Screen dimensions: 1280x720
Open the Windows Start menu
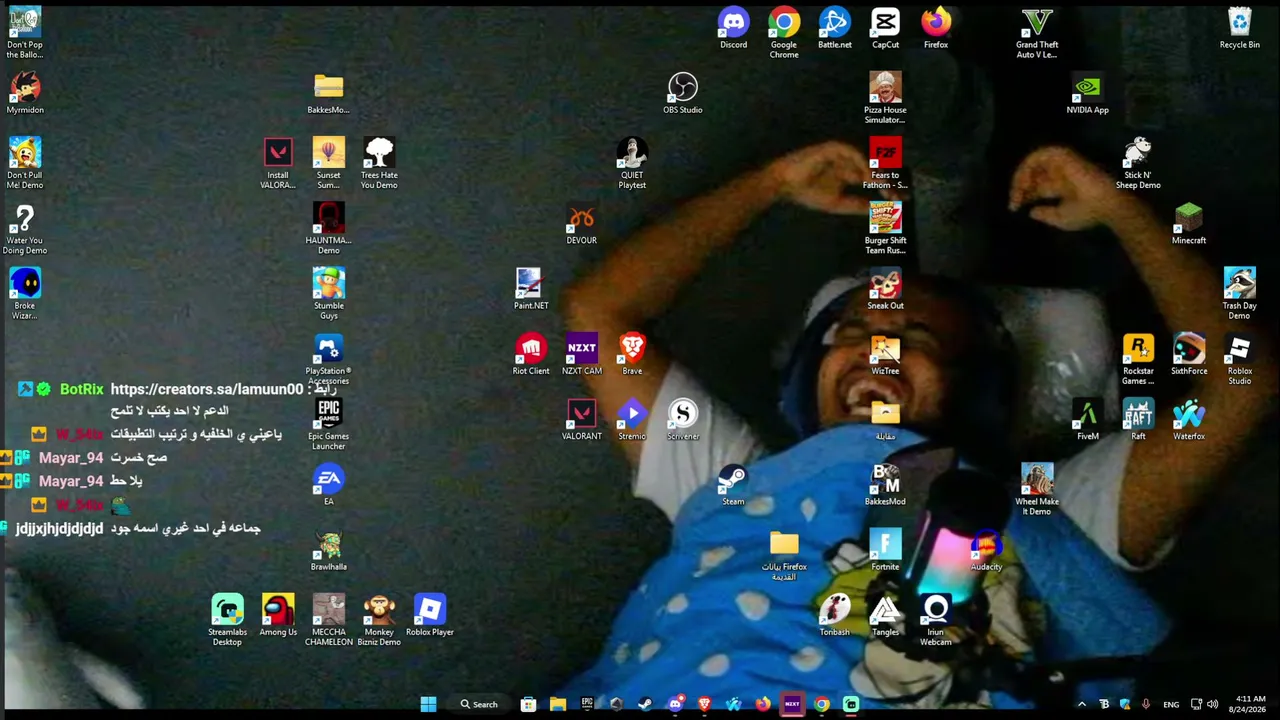pyautogui.click(x=428, y=704)
